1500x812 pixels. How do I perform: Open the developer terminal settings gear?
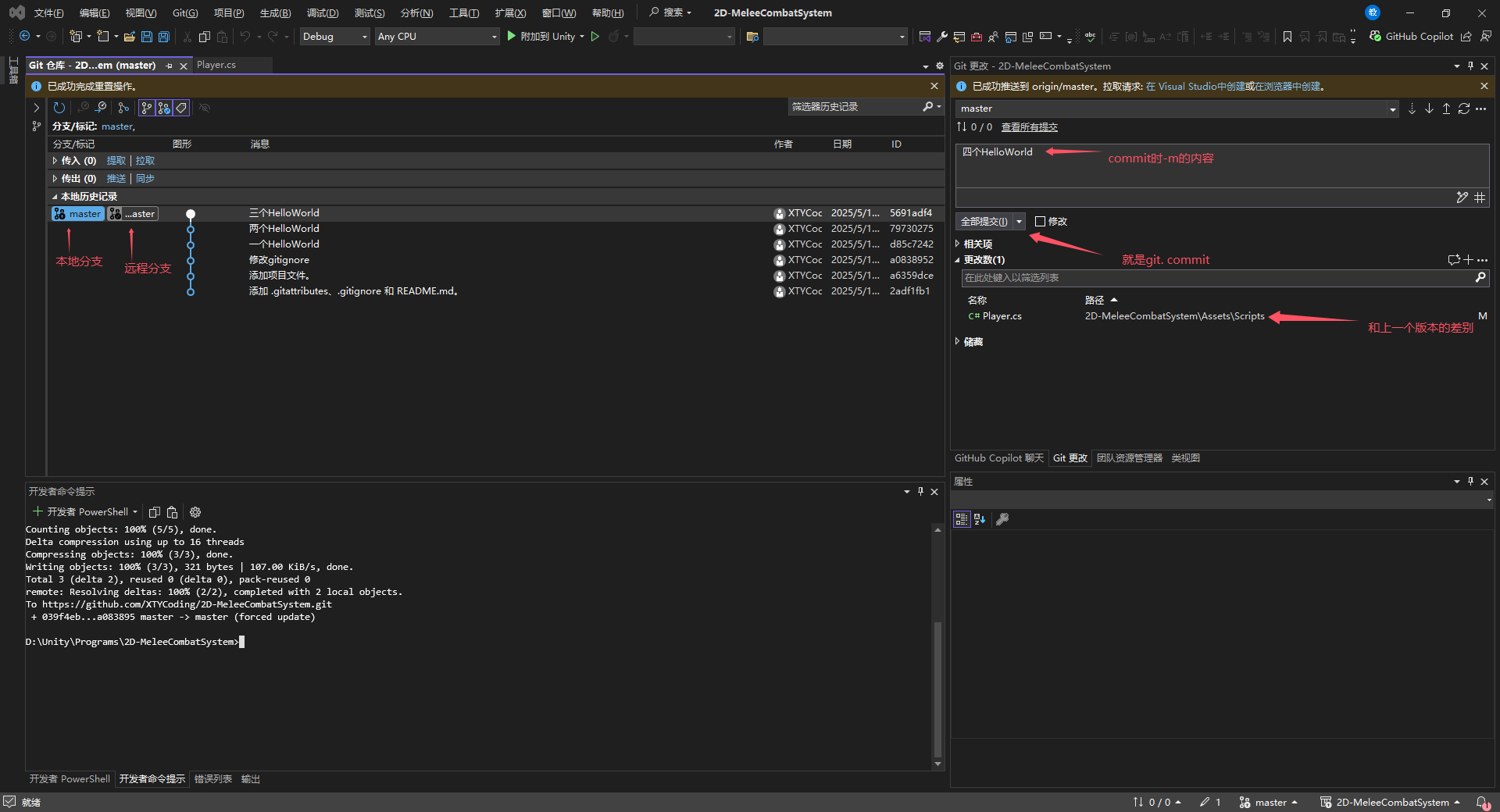pyautogui.click(x=195, y=512)
